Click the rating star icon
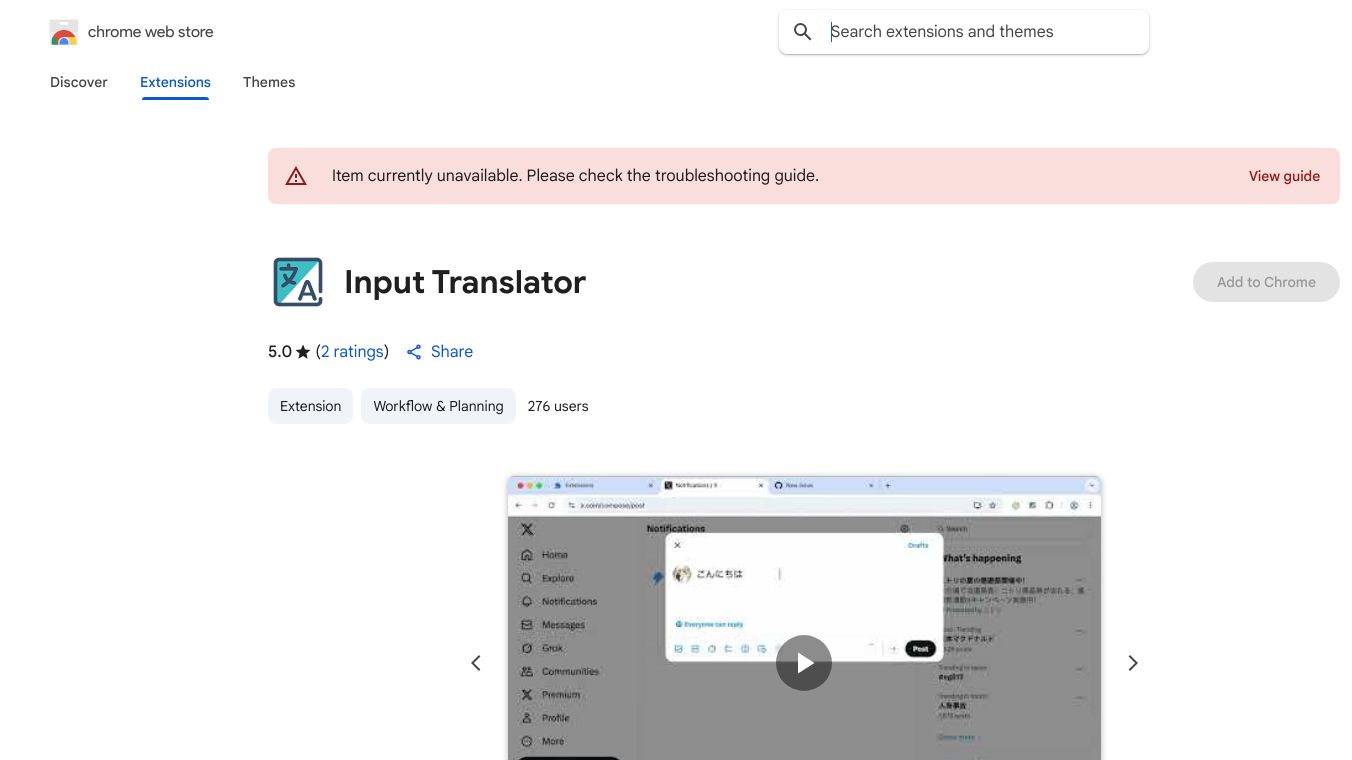The image size is (1352, 760). (x=303, y=352)
